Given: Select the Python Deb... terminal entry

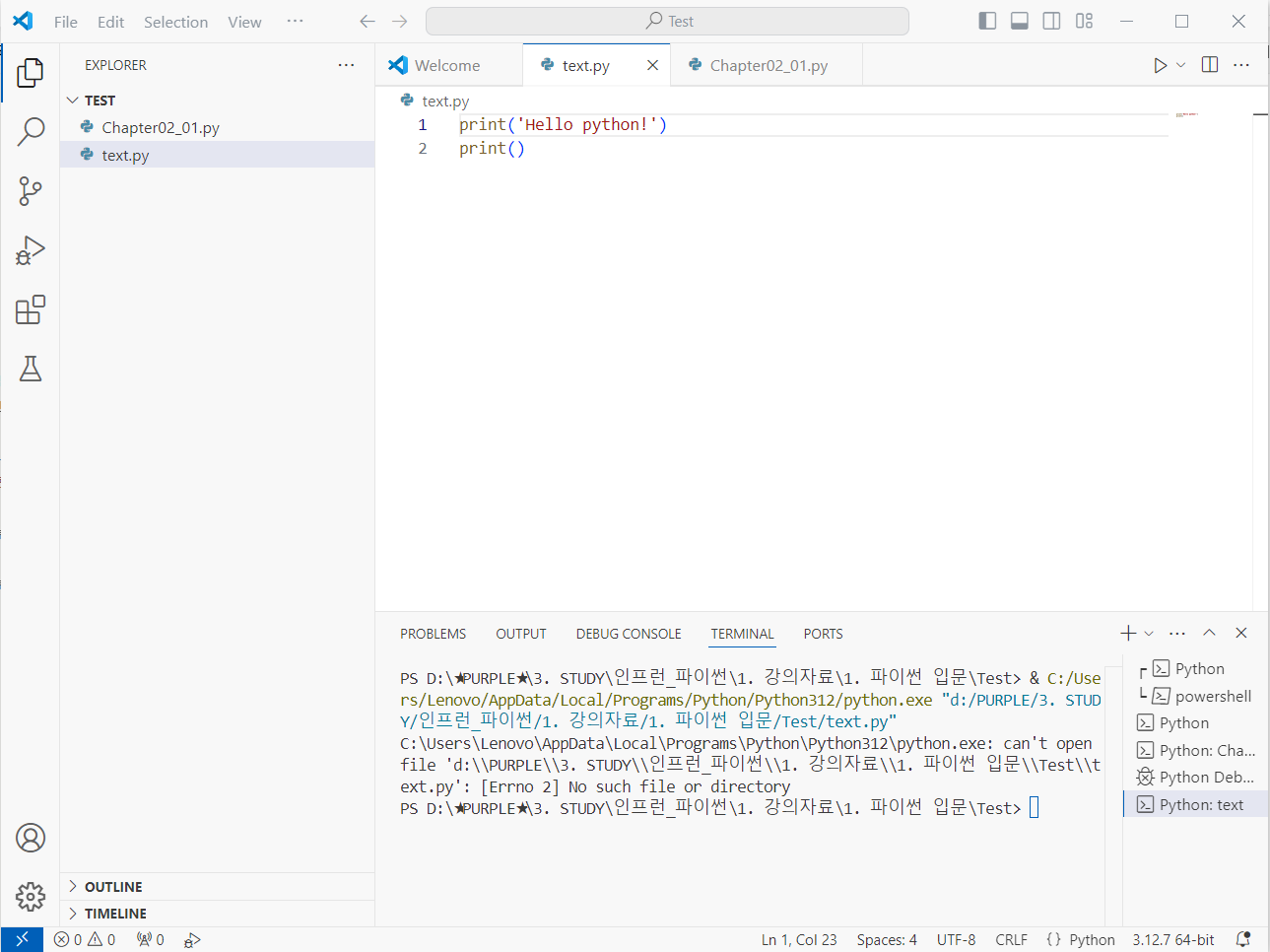Looking at the screenshot, I should click(x=1194, y=777).
